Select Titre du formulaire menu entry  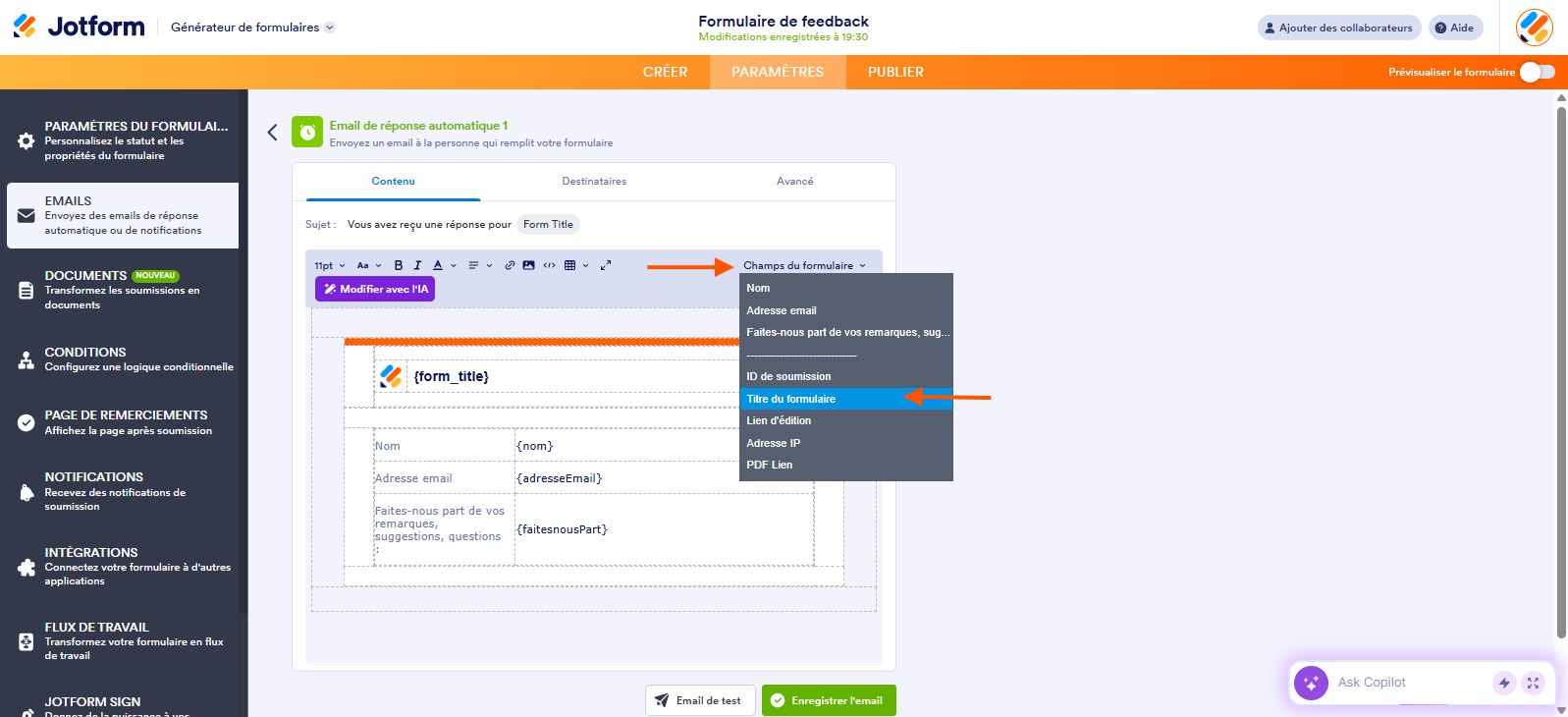click(846, 399)
